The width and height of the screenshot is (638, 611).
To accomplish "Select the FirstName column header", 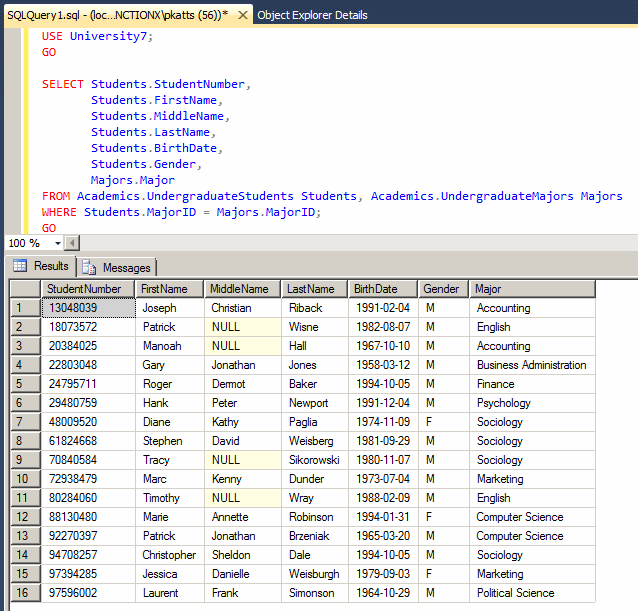I will [x=169, y=289].
